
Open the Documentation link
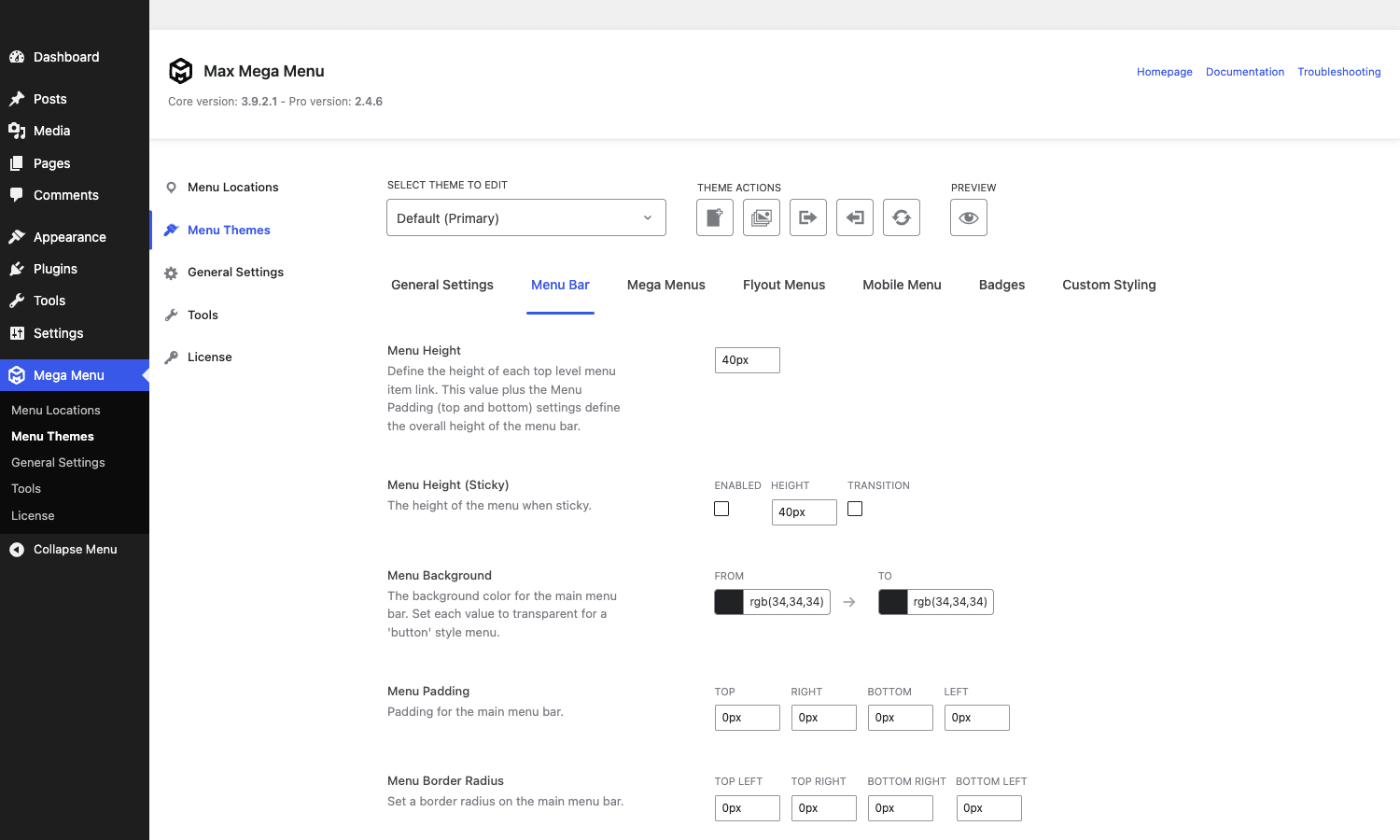pyautogui.click(x=1245, y=72)
